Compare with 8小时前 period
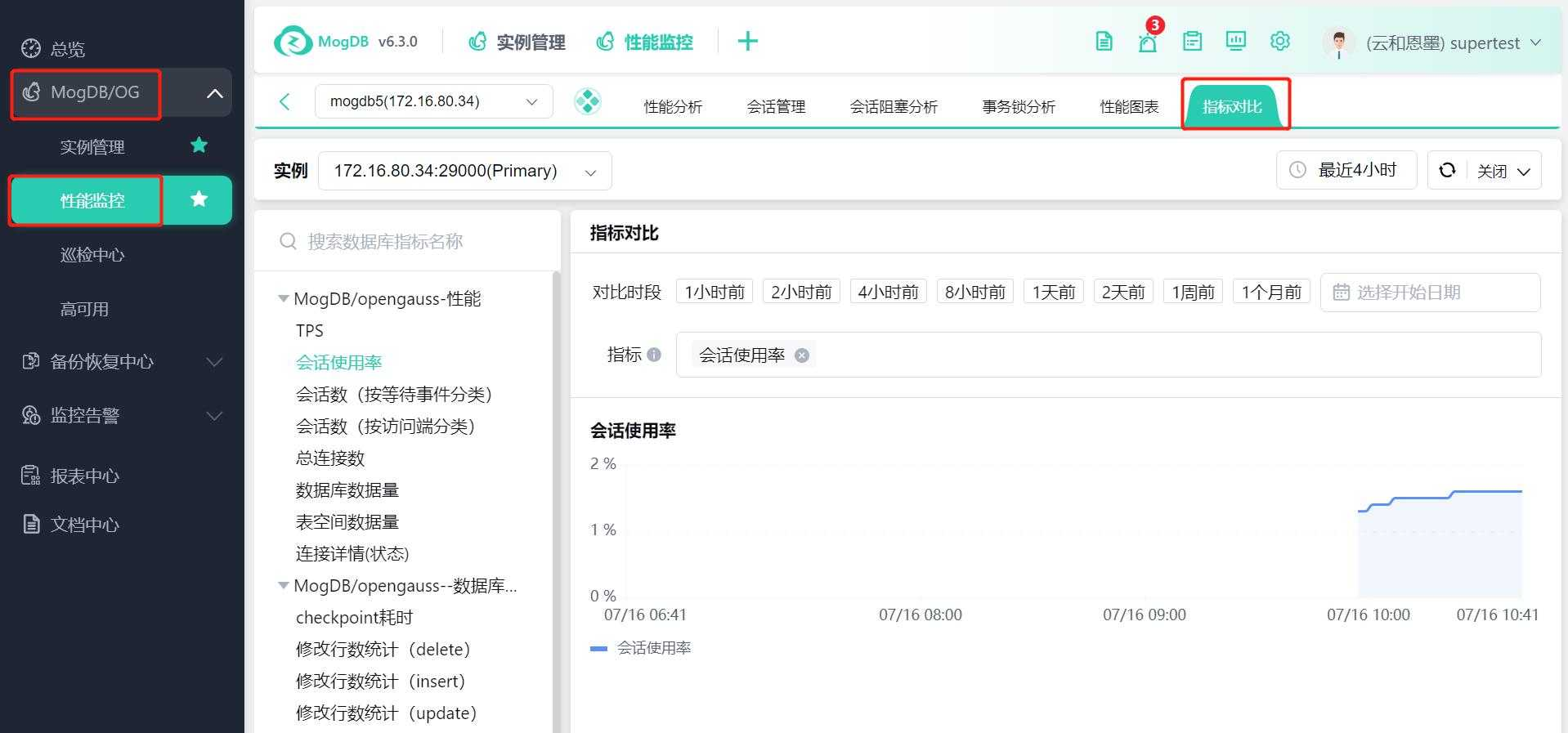1568x733 pixels. tap(975, 292)
